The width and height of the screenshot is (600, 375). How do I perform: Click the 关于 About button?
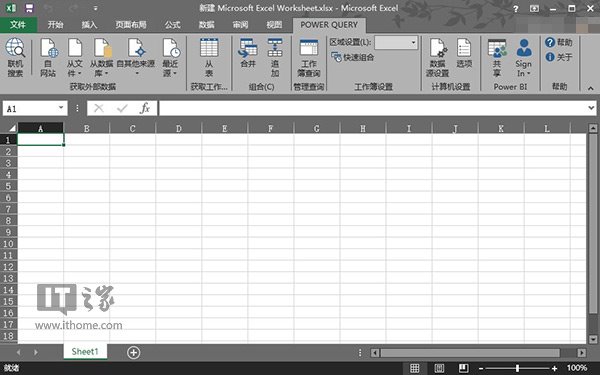[559, 57]
